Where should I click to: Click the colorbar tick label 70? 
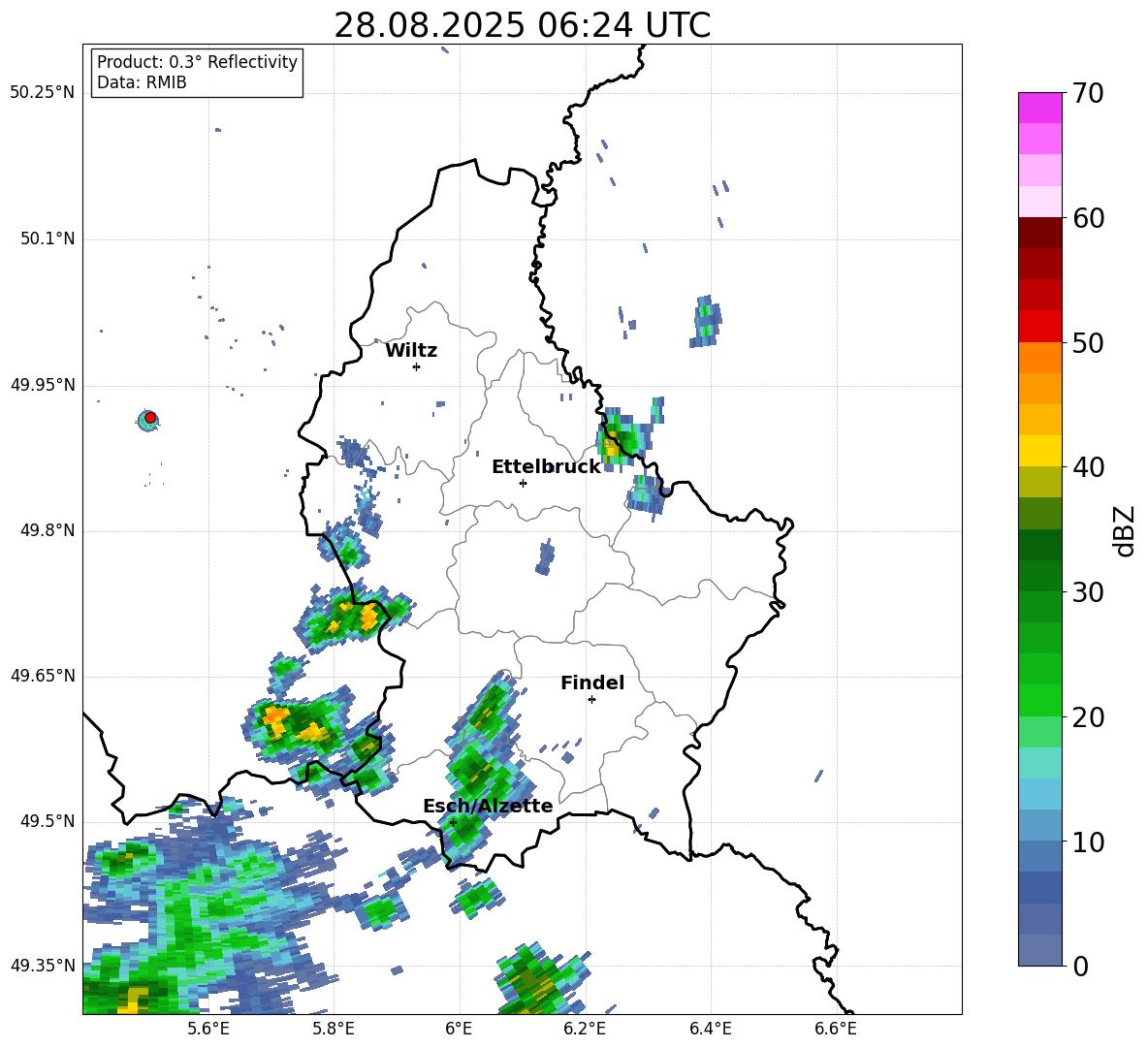tap(1087, 93)
